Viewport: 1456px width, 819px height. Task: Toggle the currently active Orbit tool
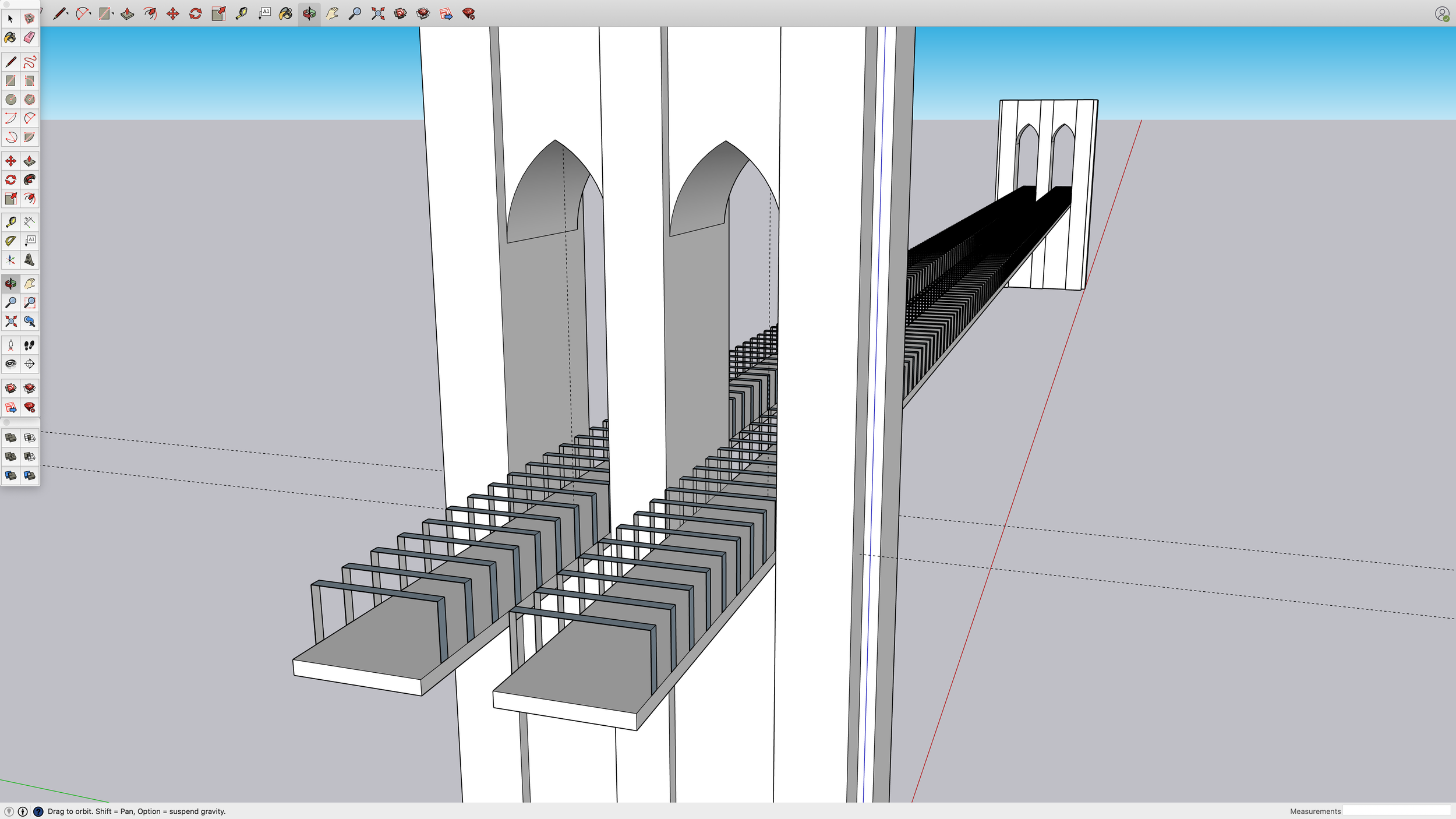click(x=10, y=284)
